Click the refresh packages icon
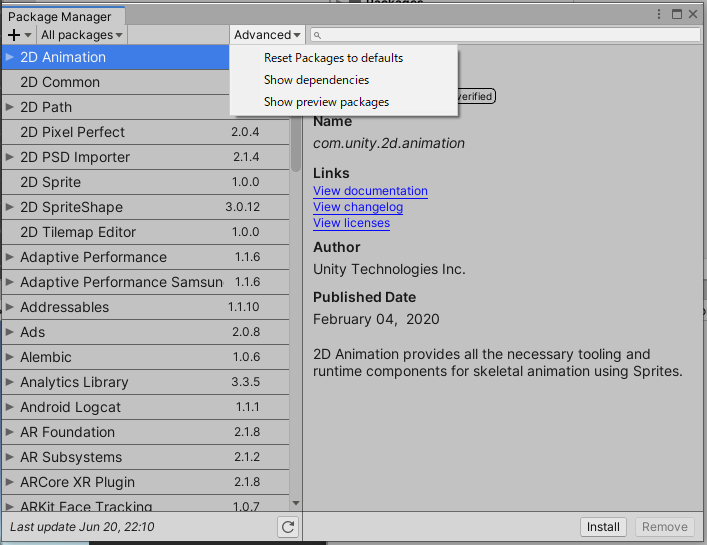Viewport: 707px width, 545px height. coord(288,527)
